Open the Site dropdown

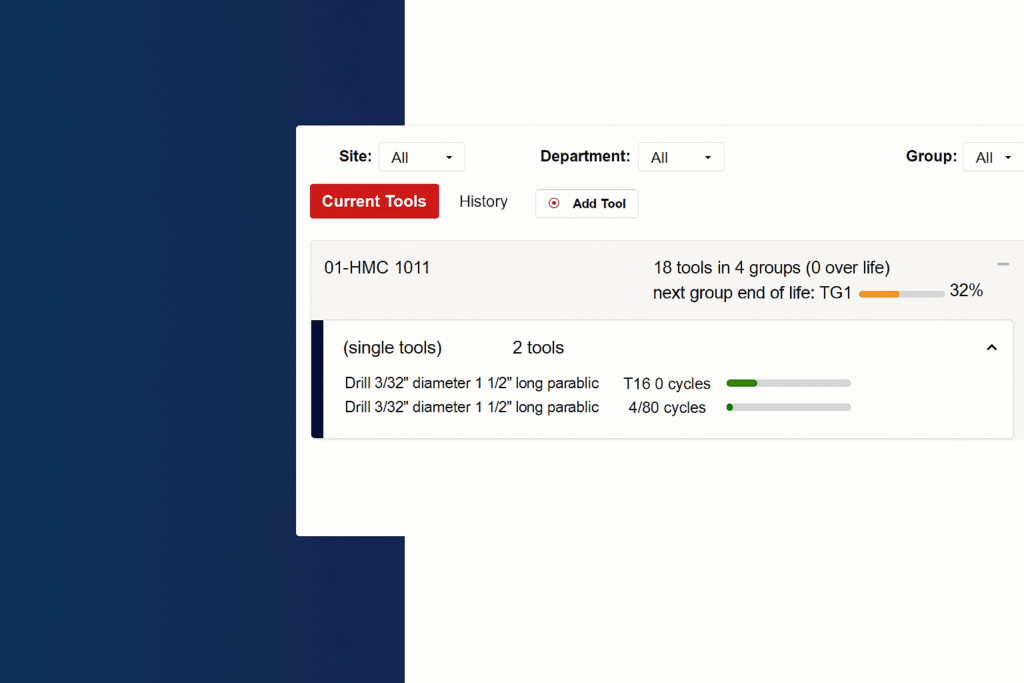[421, 157]
